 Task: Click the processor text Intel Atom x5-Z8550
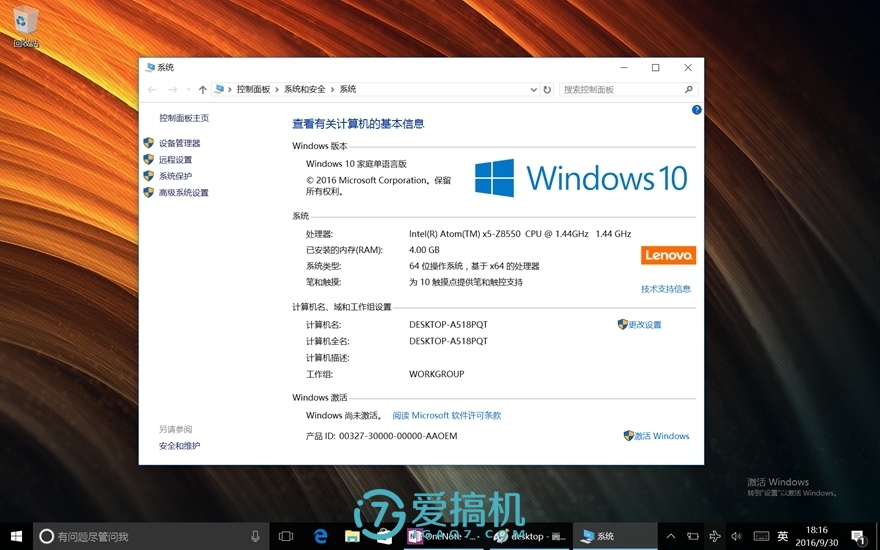point(520,233)
